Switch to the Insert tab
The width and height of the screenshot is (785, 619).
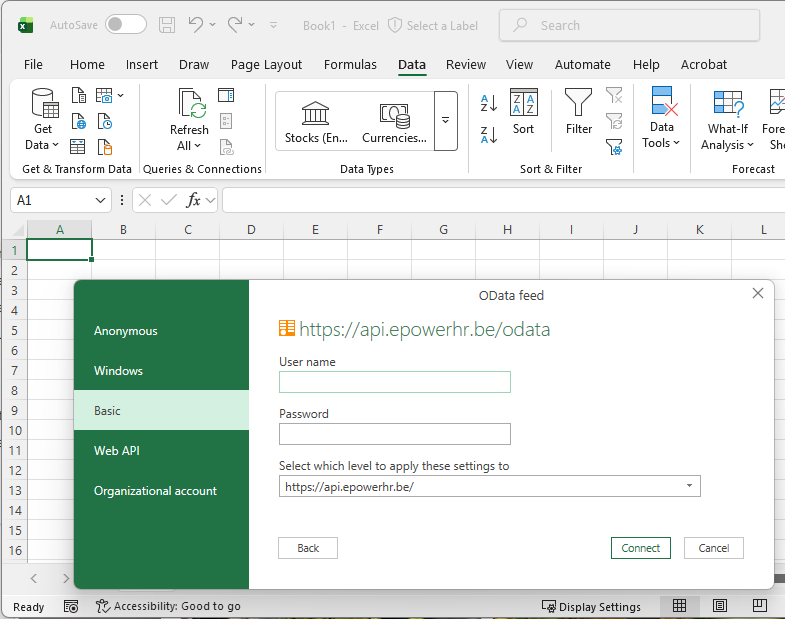click(142, 65)
